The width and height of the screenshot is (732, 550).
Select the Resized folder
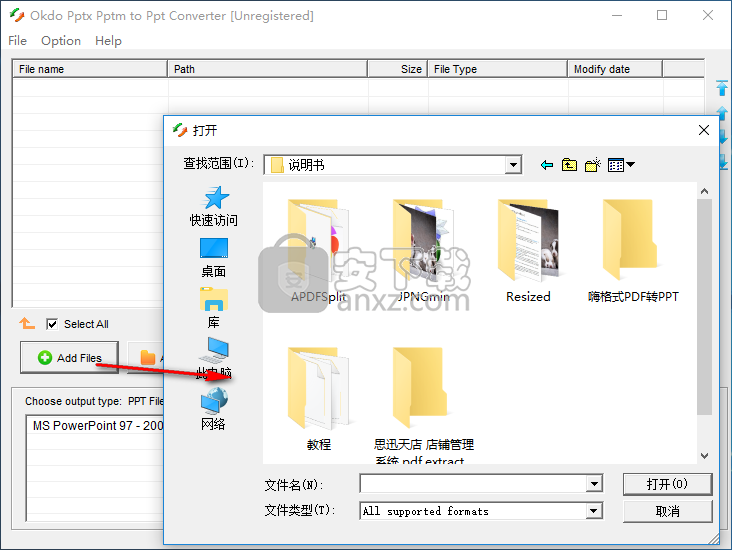pos(528,251)
